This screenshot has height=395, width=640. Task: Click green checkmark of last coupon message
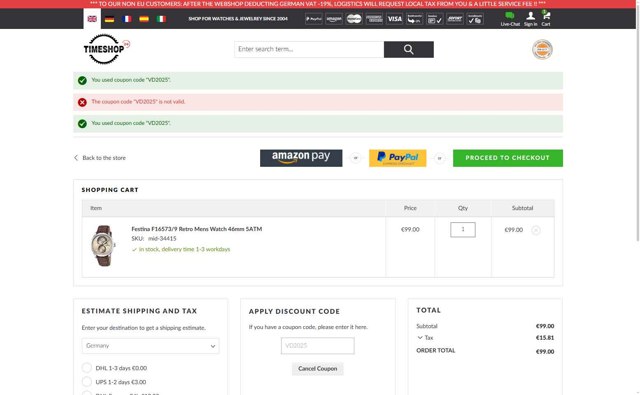coord(82,124)
